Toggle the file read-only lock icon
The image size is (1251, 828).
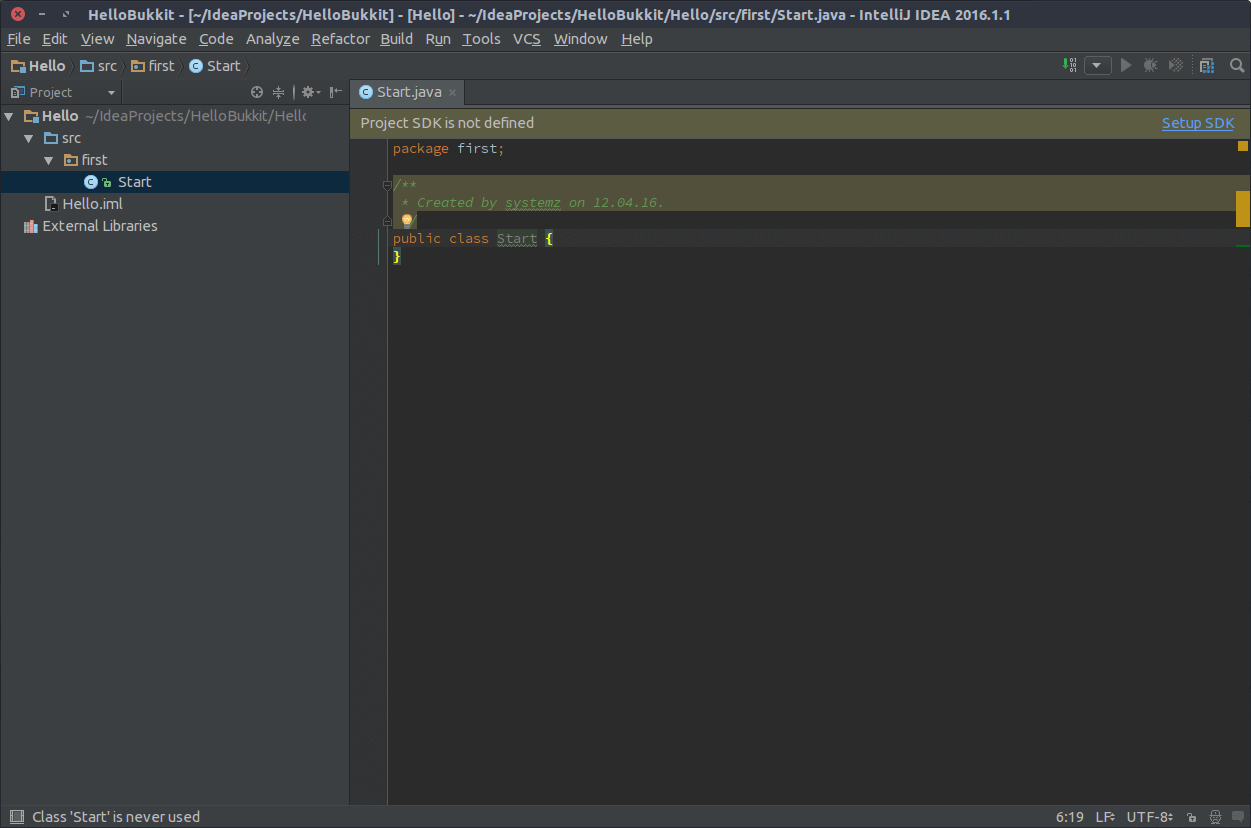click(1190, 817)
